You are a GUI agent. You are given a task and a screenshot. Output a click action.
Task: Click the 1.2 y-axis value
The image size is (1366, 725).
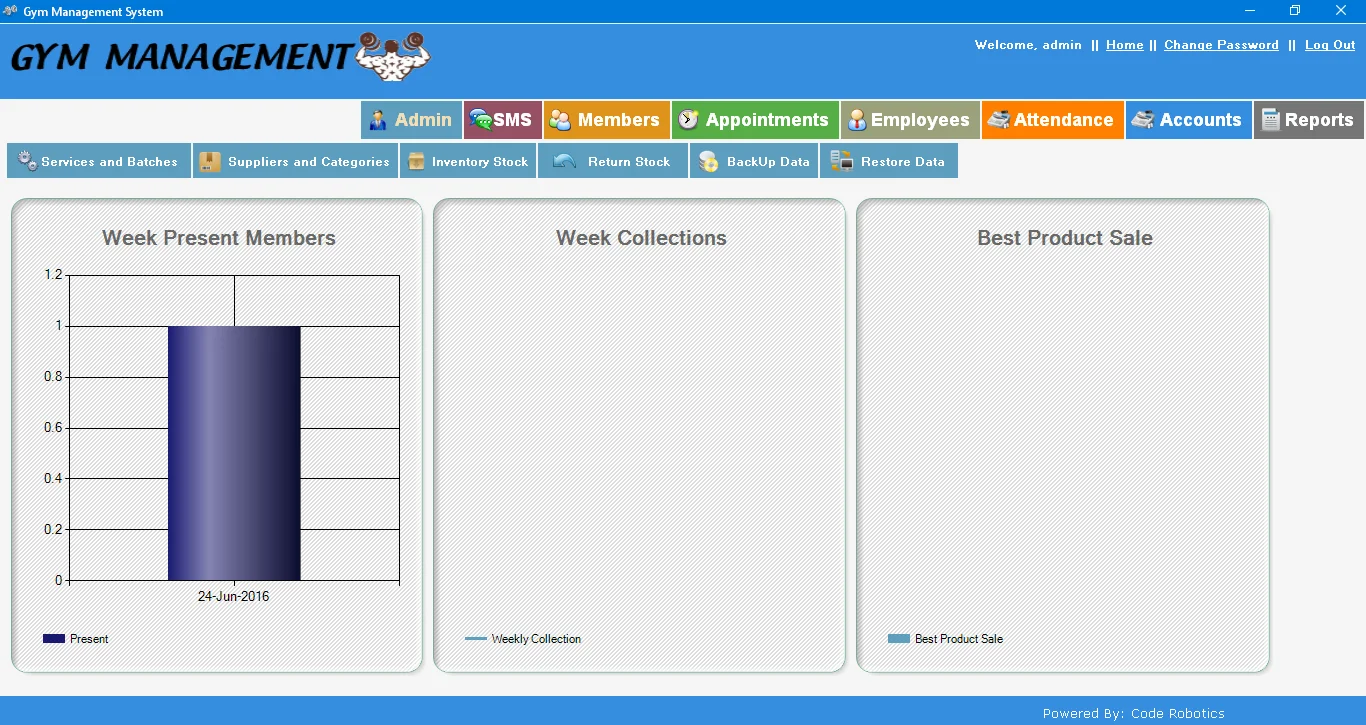[x=53, y=275]
